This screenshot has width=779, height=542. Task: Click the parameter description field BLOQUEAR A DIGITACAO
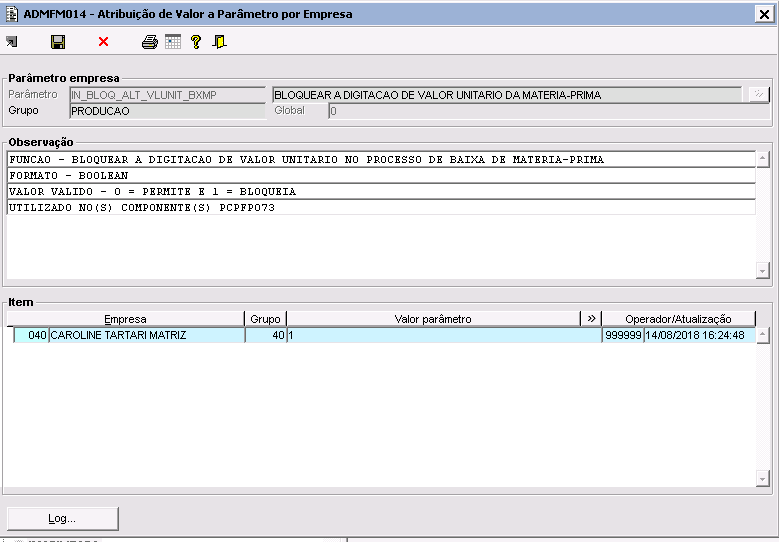pos(507,95)
